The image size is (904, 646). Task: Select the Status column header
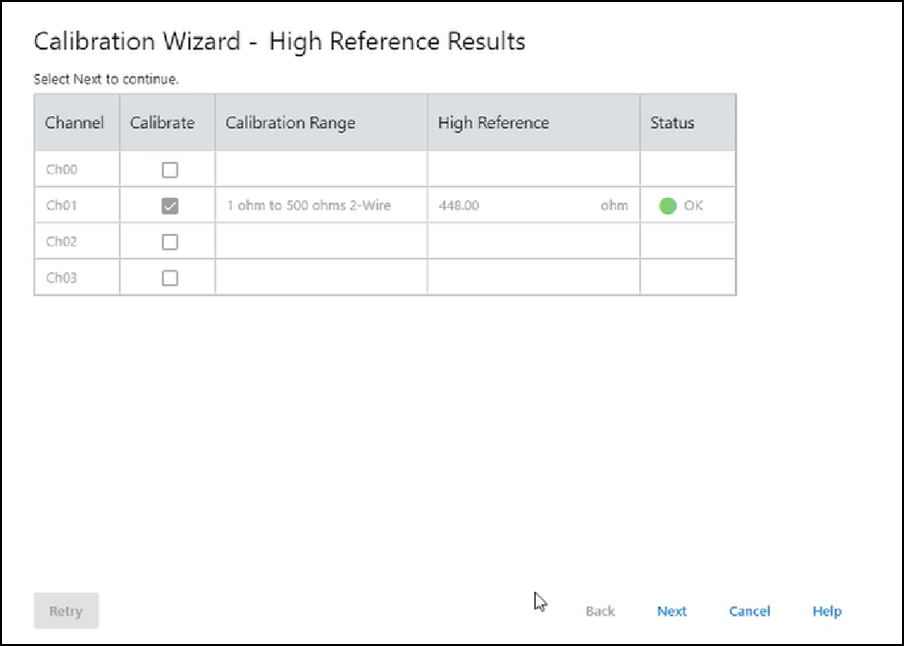click(x=672, y=123)
